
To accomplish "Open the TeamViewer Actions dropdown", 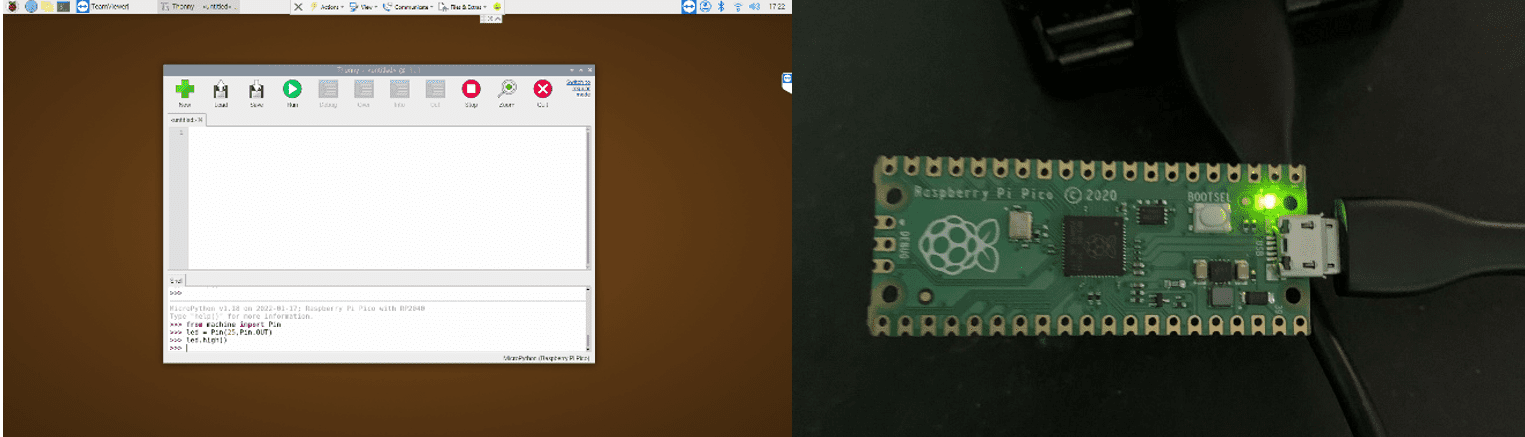I will click(x=327, y=6).
